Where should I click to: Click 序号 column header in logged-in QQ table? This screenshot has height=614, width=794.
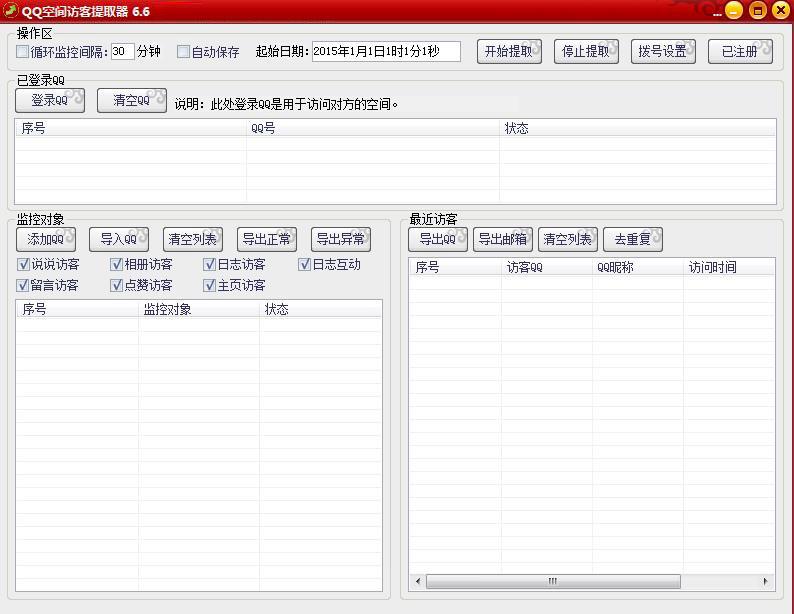pyautogui.click(x=131, y=128)
